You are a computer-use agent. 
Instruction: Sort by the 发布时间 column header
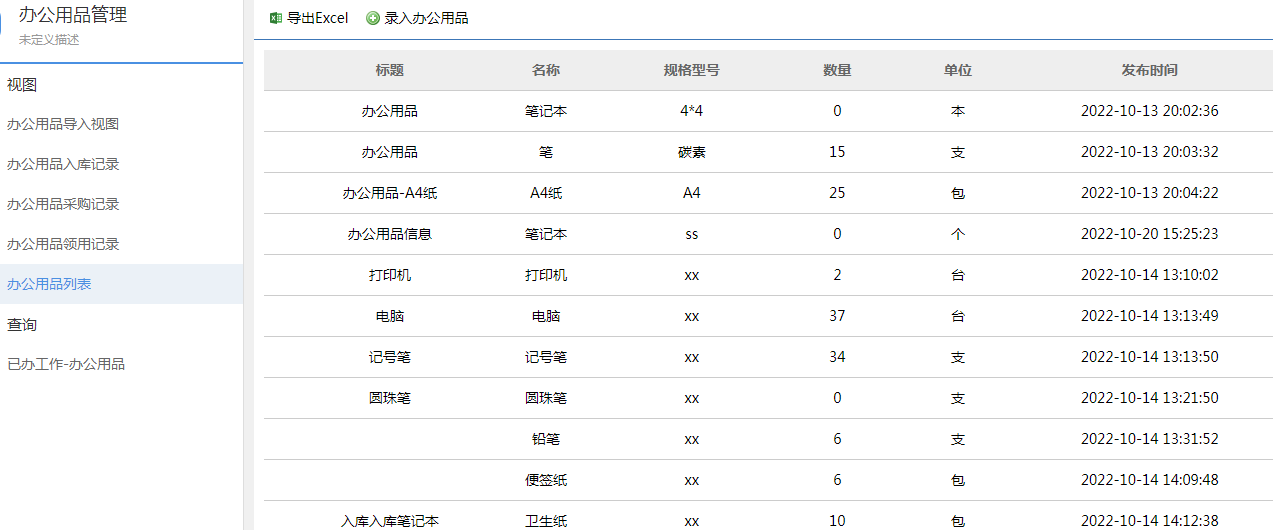coord(1150,70)
